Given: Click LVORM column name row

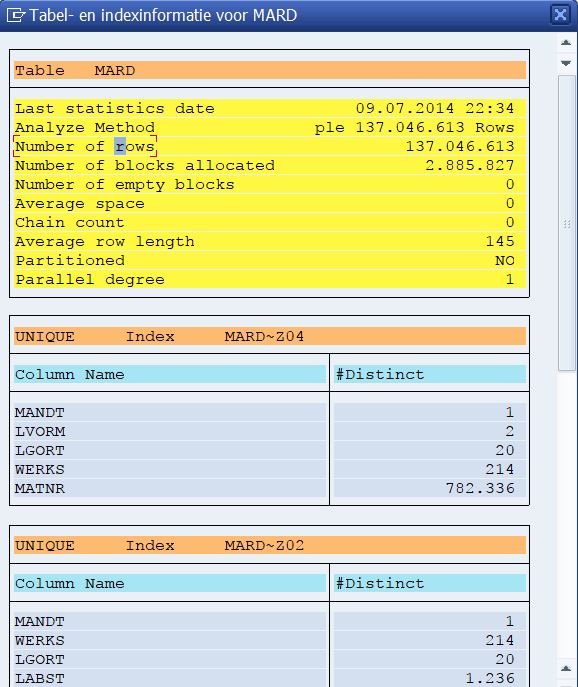Looking at the screenshot, I should (x=170, y=432).
